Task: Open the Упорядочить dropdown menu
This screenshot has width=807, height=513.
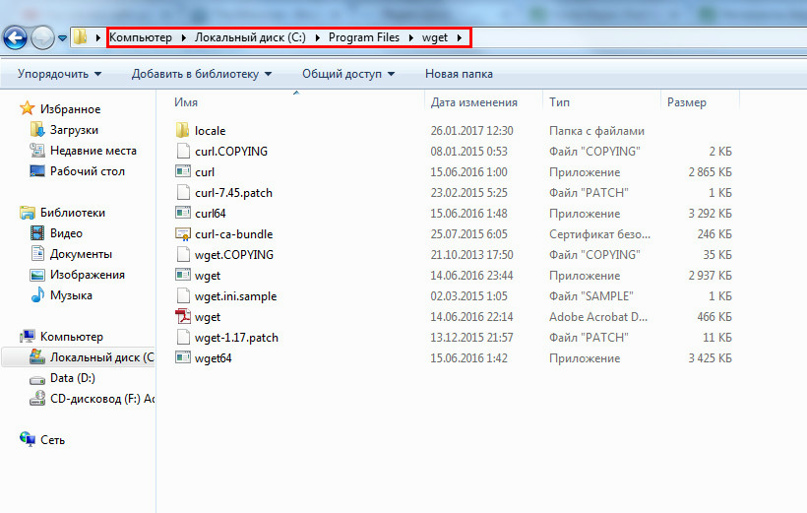Action: pyautogui.click(x=59, y=74)
